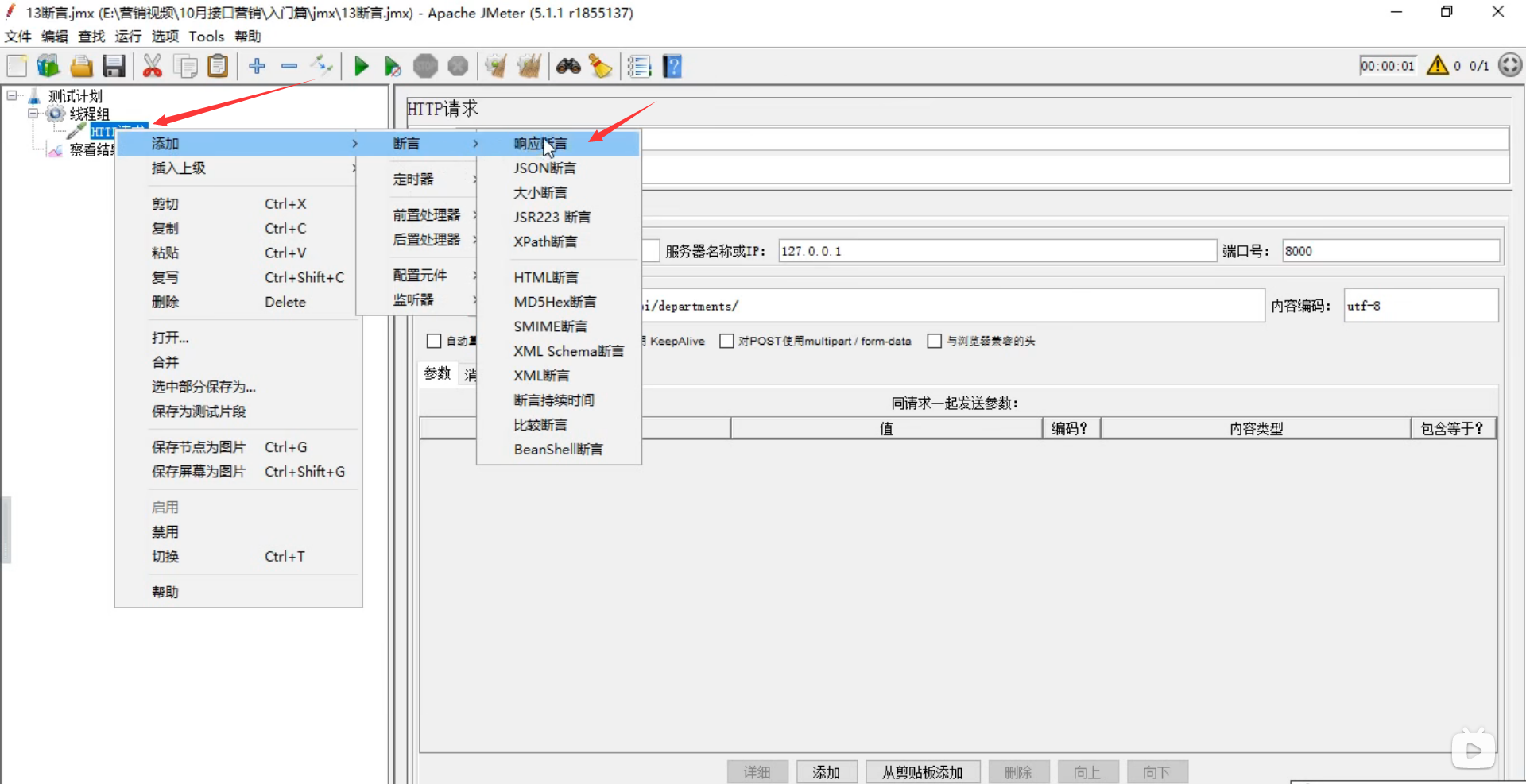1526x784 pixels.
Task: Open the 运行 menu
Action: pyautogui.click(x=128, y=37)
